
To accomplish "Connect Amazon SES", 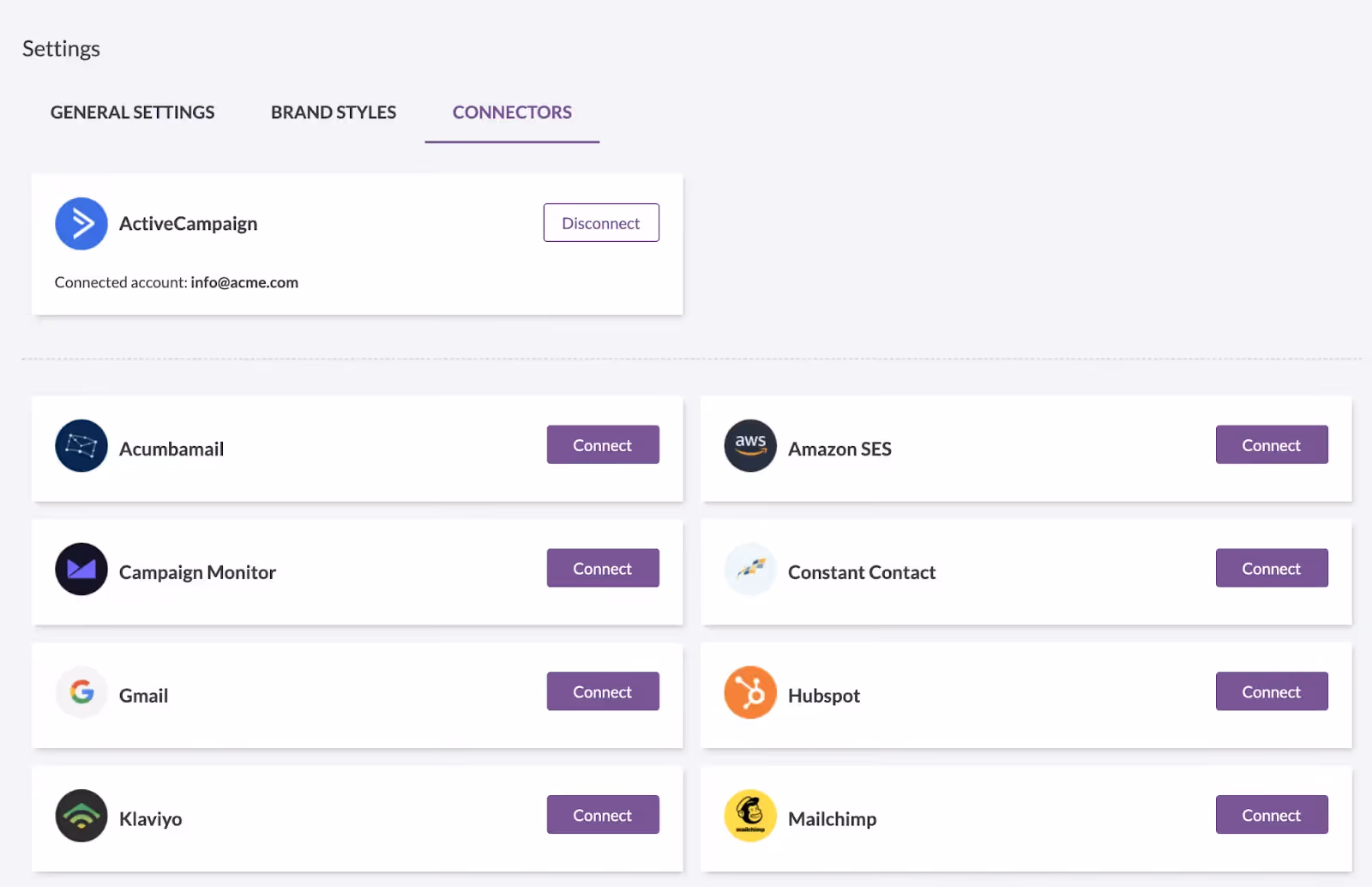I will (1272, 445).
